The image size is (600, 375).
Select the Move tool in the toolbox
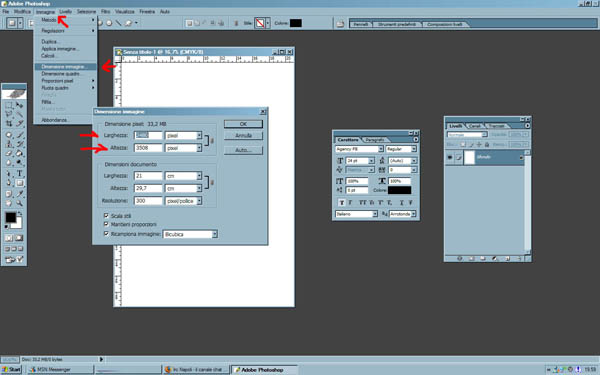tap(20, 105)
